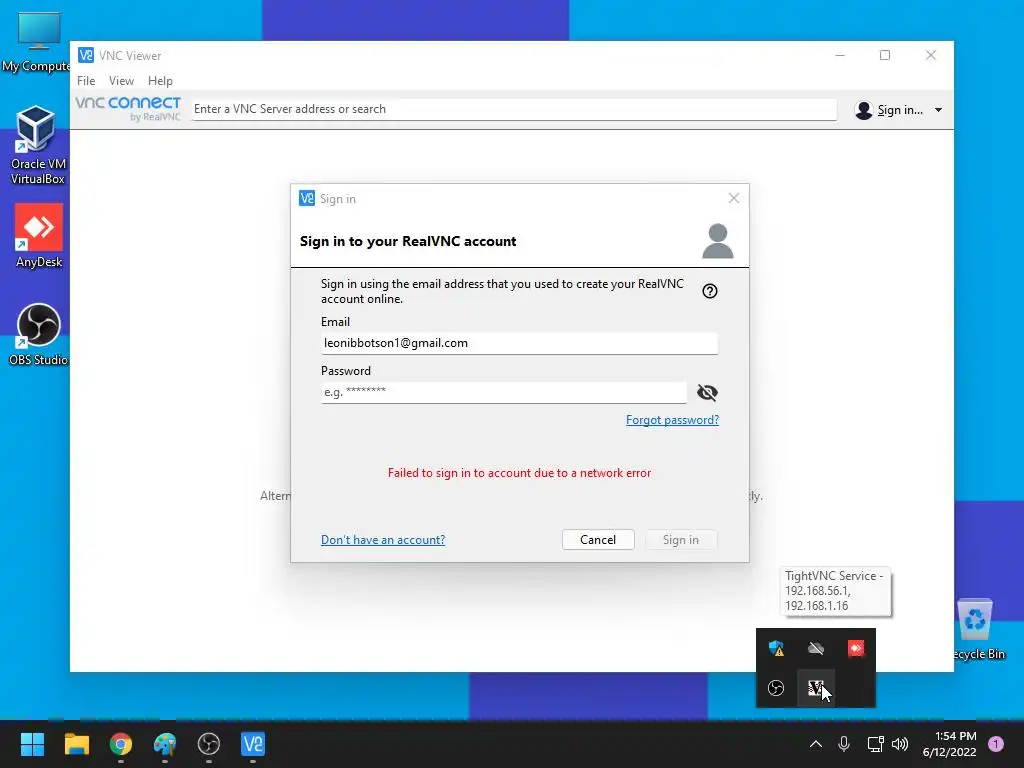Close the Sign in dialog
1024x768 pixels.
click(x=733, y=198)
